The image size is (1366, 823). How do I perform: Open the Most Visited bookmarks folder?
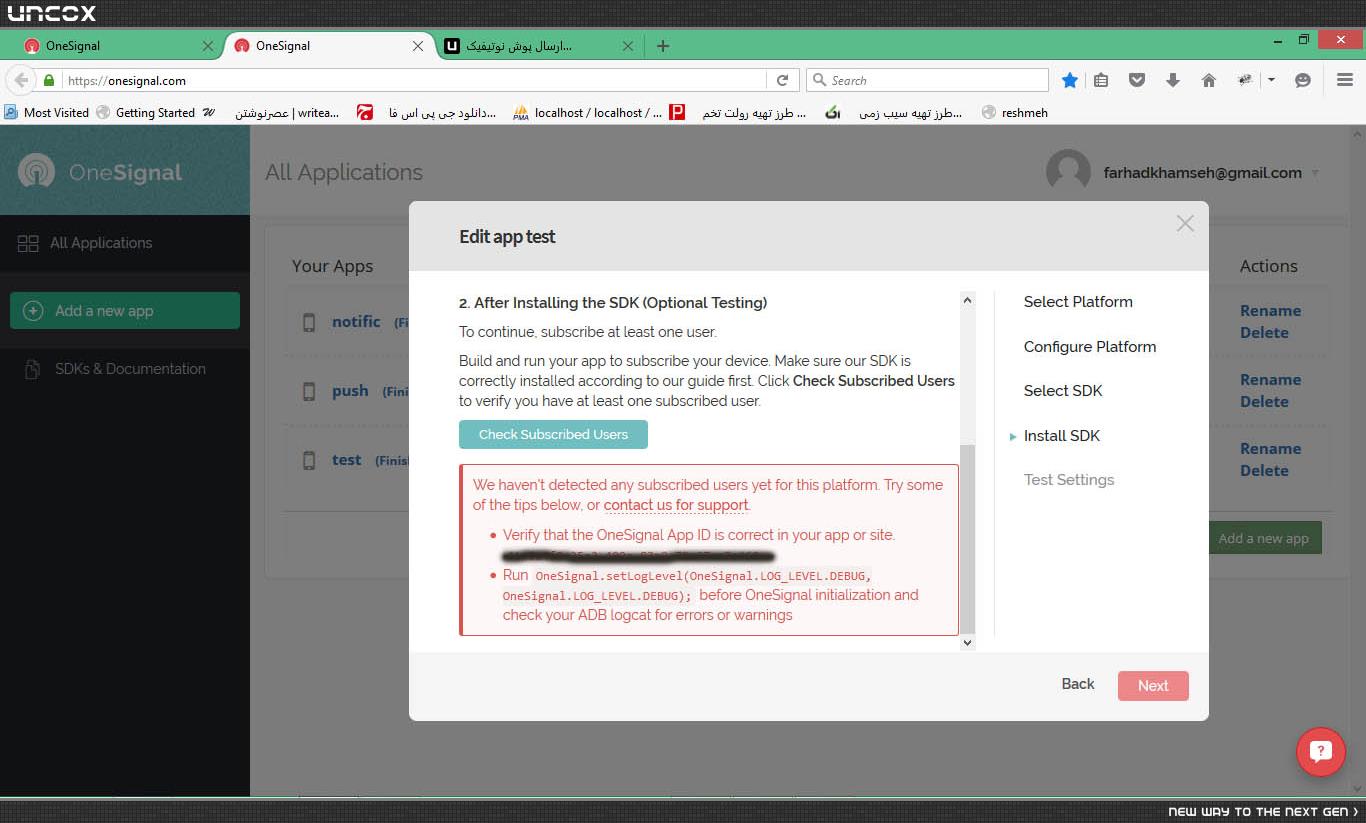click(47, 113)
